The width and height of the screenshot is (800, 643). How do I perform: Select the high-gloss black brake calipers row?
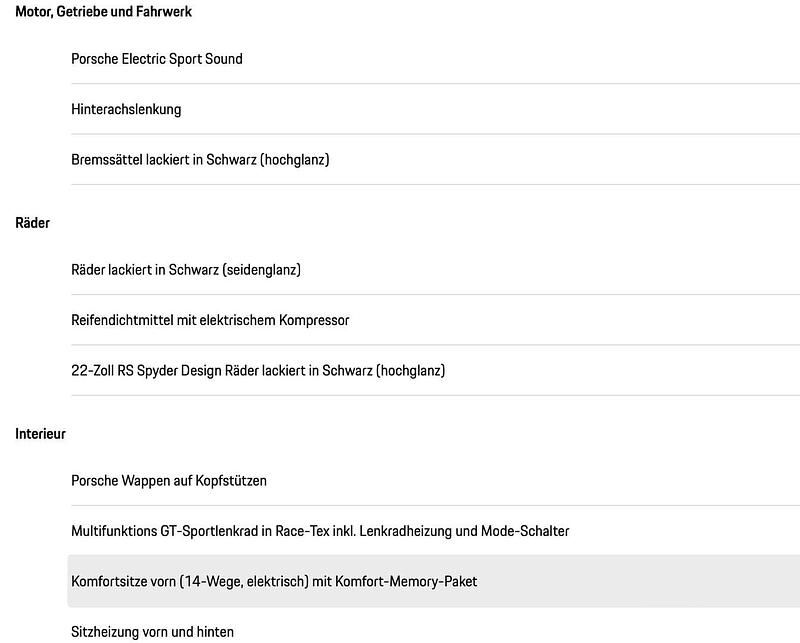pos(200,159)
